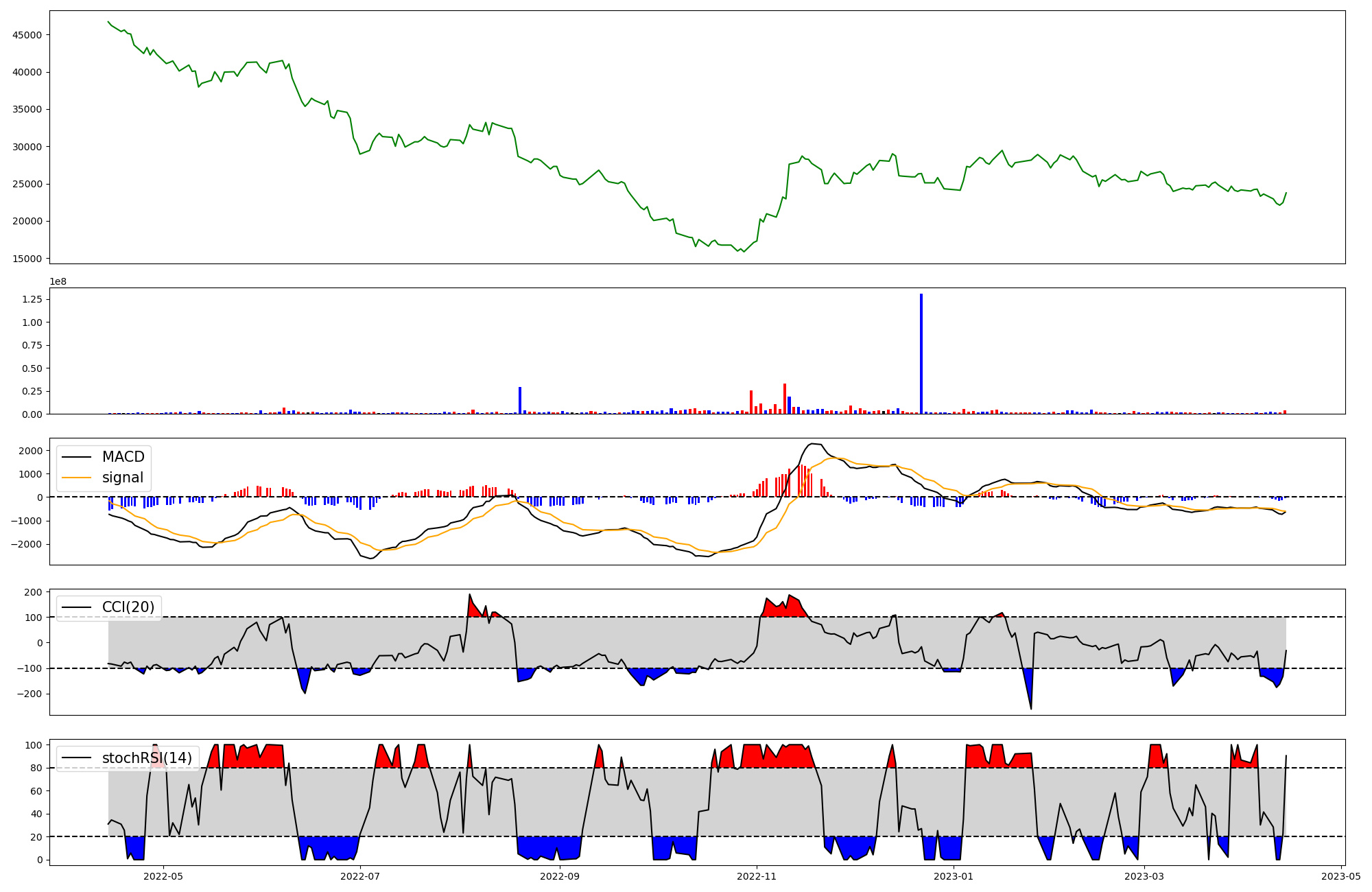Viewport: 1372px width, 892px height.
Task: Click the orange signal legend entry
Action: tap(122, 478)
